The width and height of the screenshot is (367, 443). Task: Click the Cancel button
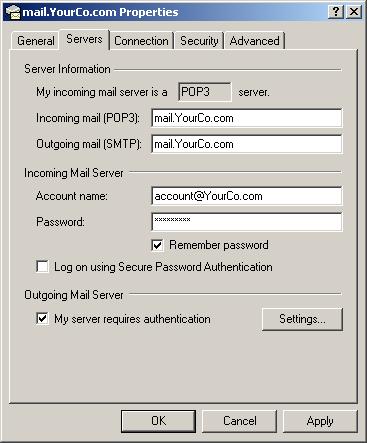click(x=240, y=421)
